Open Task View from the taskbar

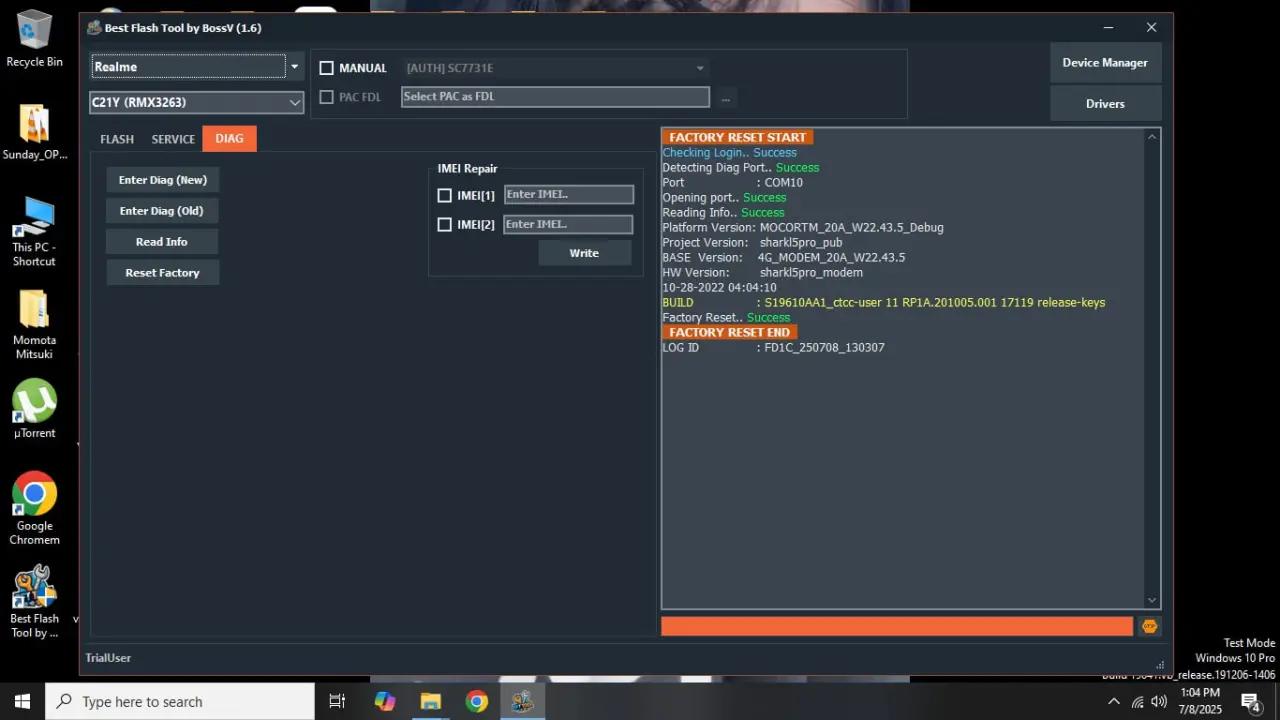(337, 701)
